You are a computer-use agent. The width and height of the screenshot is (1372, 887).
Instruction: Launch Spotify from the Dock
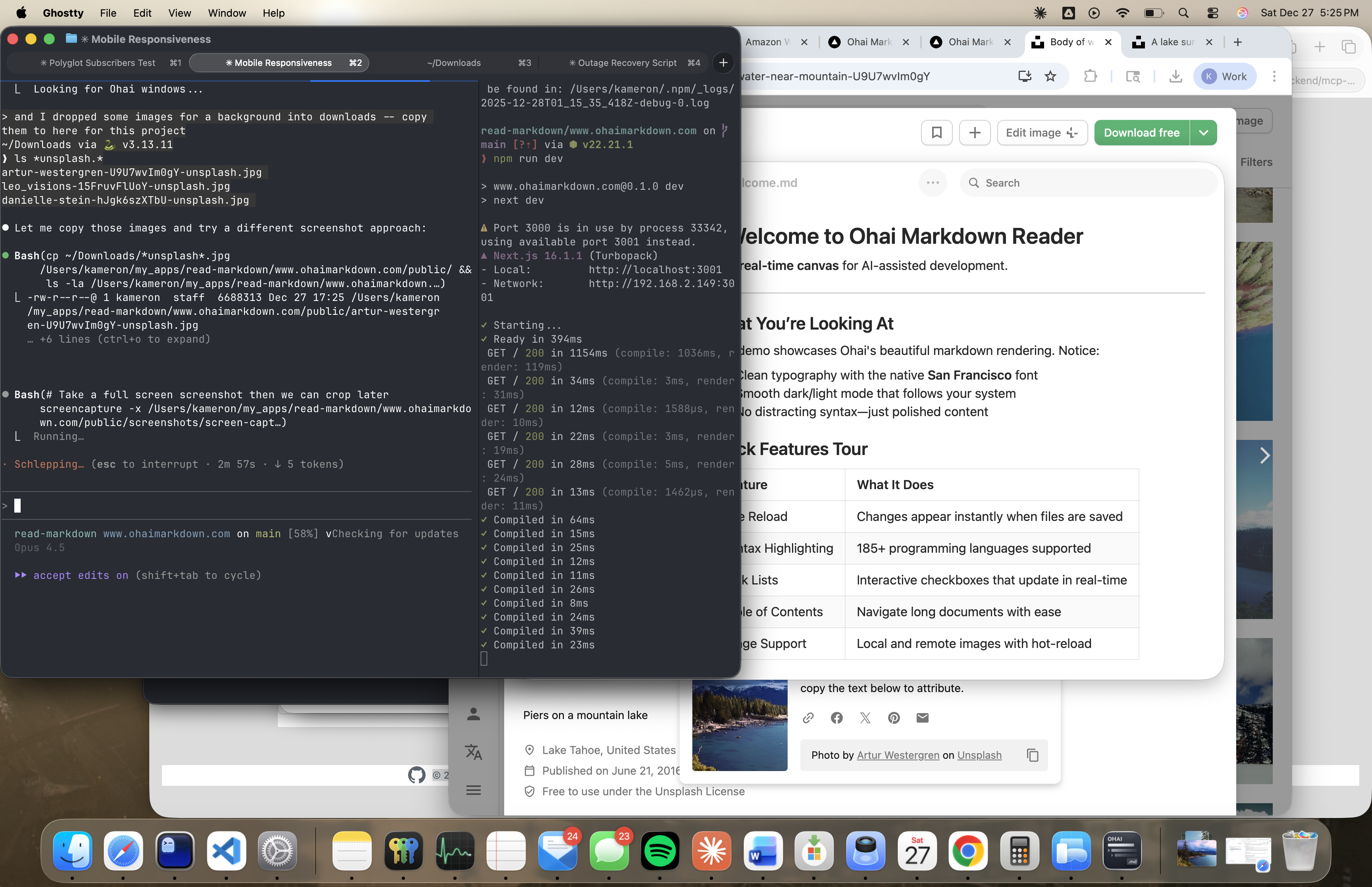tap(660, 851)
